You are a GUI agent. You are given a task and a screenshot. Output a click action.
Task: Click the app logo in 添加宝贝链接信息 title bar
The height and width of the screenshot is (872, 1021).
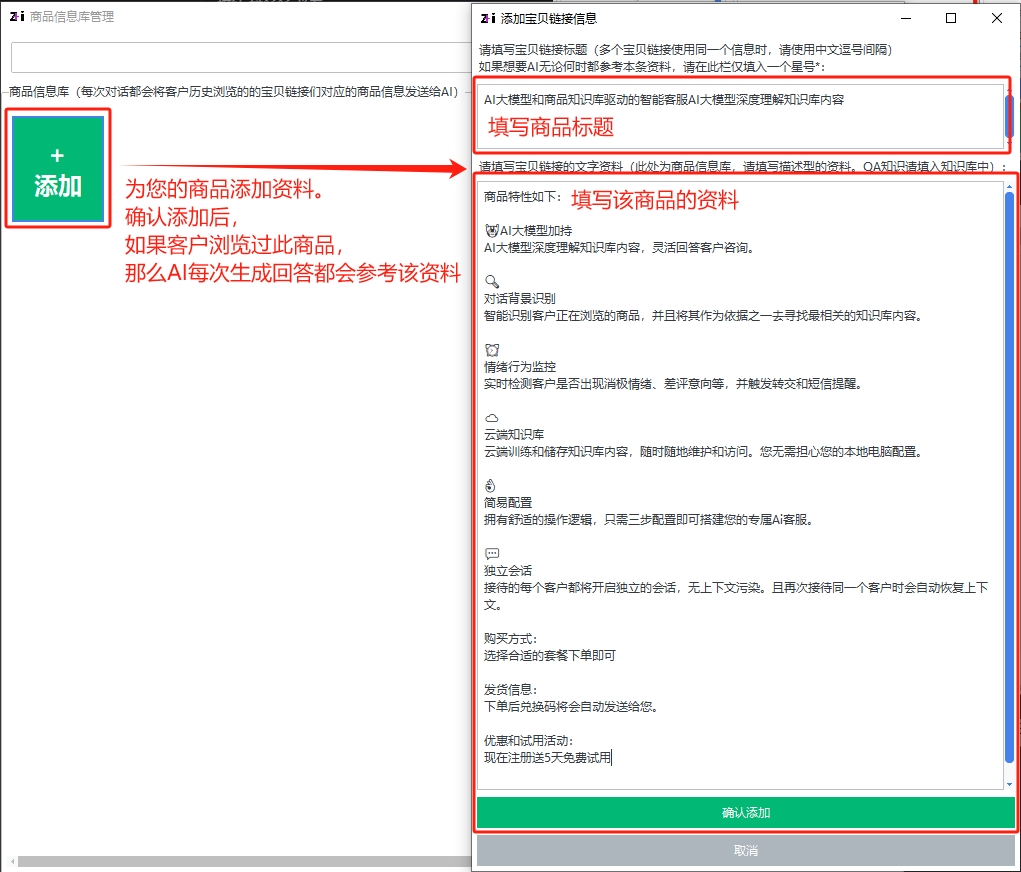[487, 18]
